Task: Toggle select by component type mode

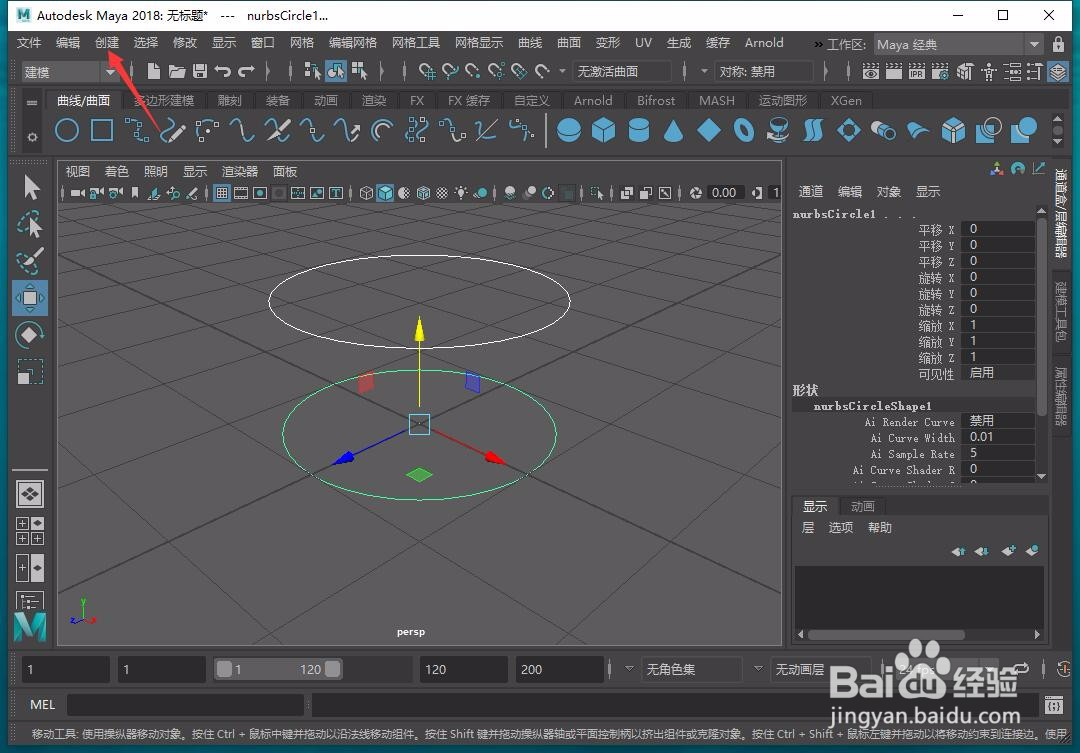Action: 359,71
